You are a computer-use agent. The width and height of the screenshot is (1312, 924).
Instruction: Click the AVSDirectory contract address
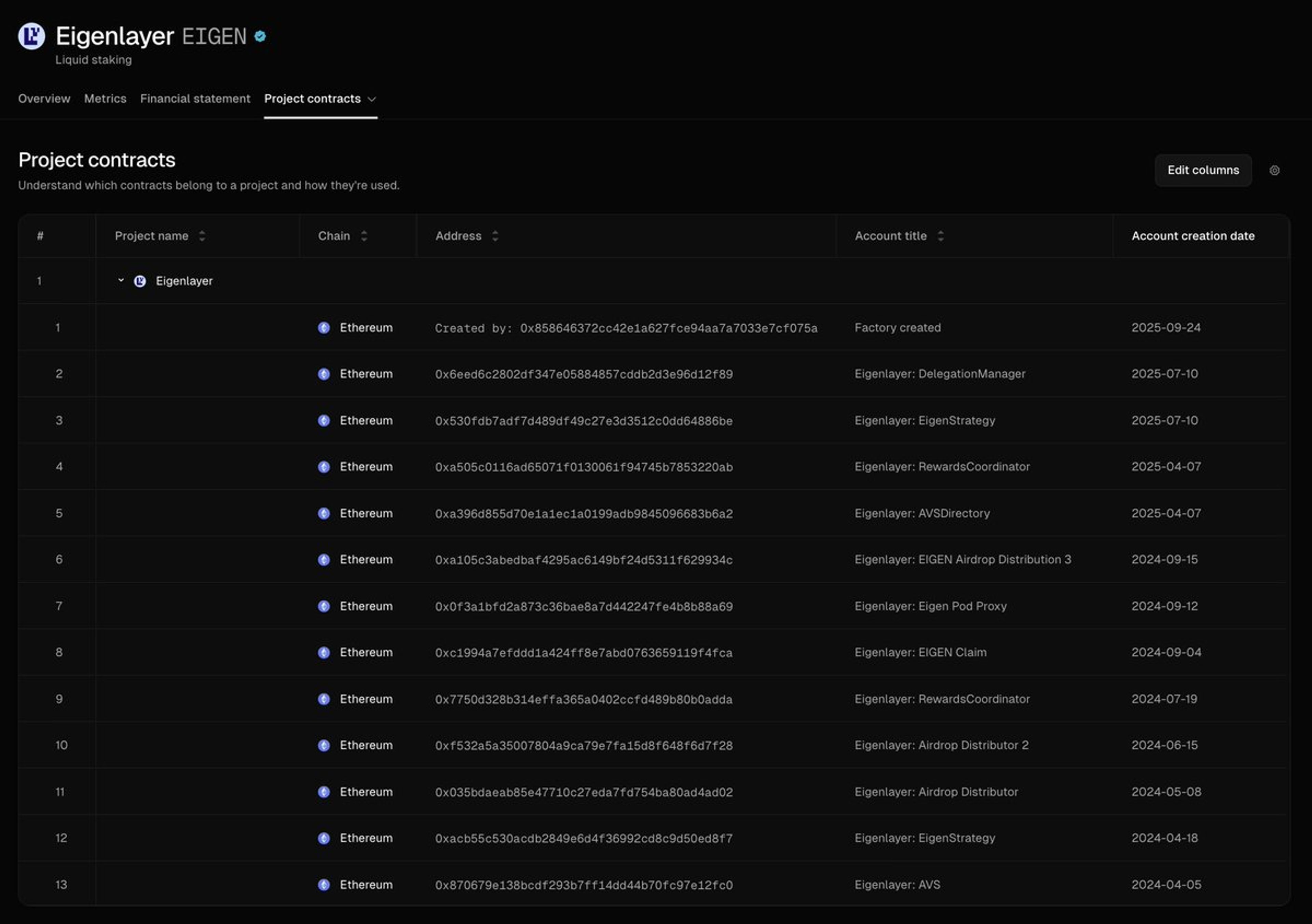584,514
